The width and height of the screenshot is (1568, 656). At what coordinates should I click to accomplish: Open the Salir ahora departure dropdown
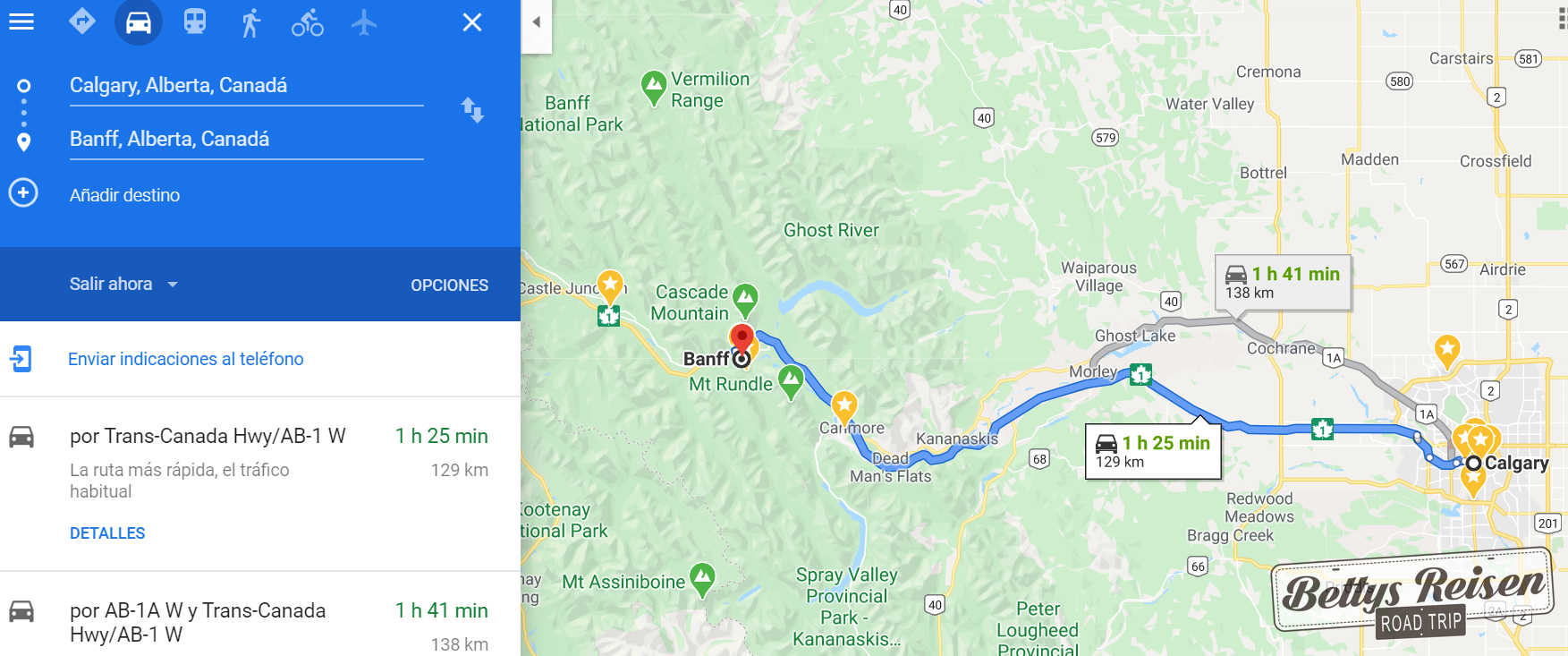click(x=123, y=284)
